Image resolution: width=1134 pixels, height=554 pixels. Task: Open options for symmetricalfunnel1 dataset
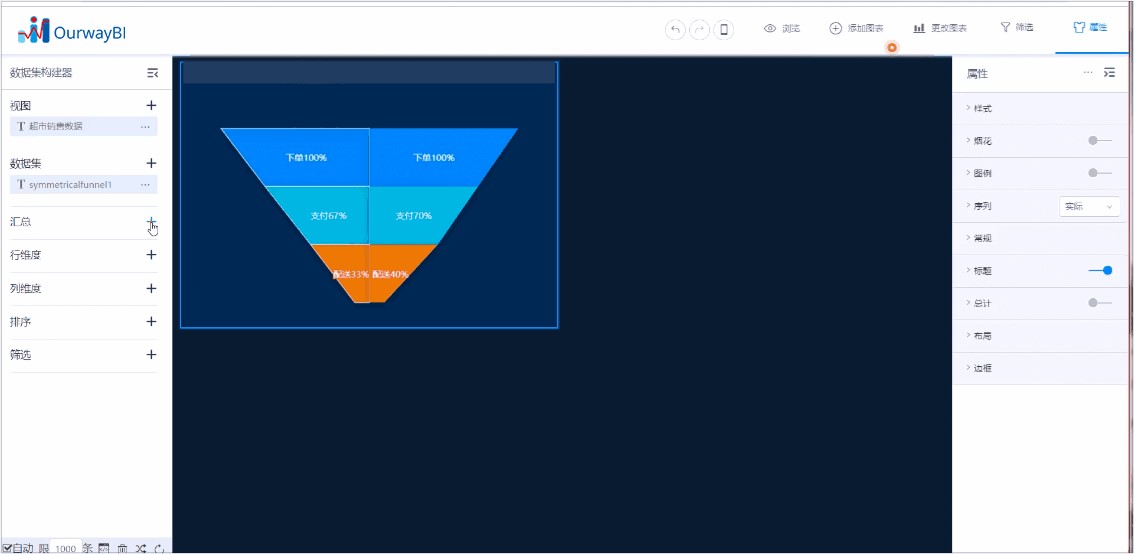(145, 185)
